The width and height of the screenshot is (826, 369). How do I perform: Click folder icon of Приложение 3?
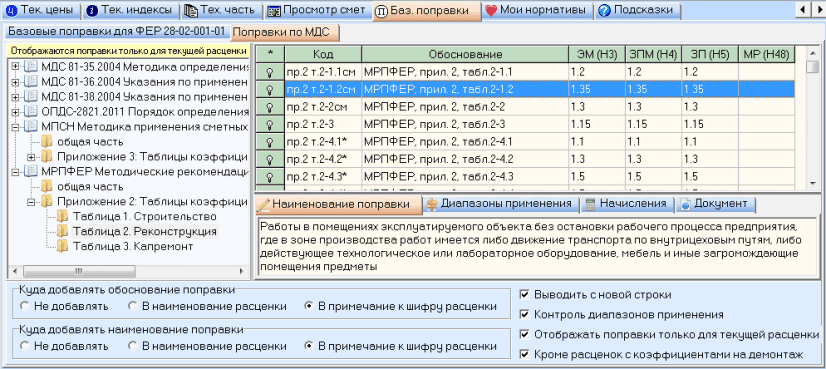[47, 157]
